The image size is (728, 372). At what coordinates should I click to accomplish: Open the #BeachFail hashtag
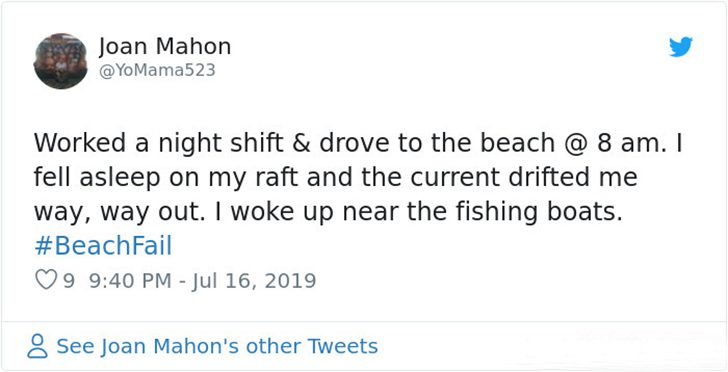103,246
